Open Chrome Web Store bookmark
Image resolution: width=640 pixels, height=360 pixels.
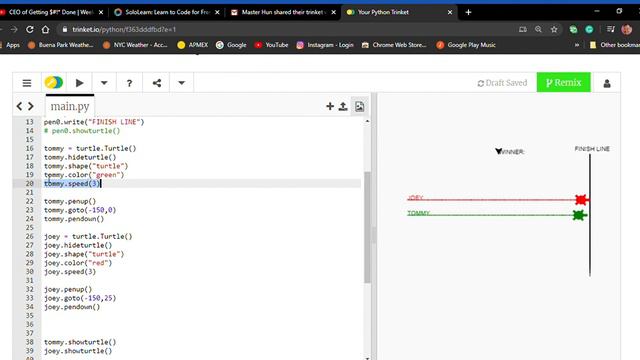coord(394,45)
